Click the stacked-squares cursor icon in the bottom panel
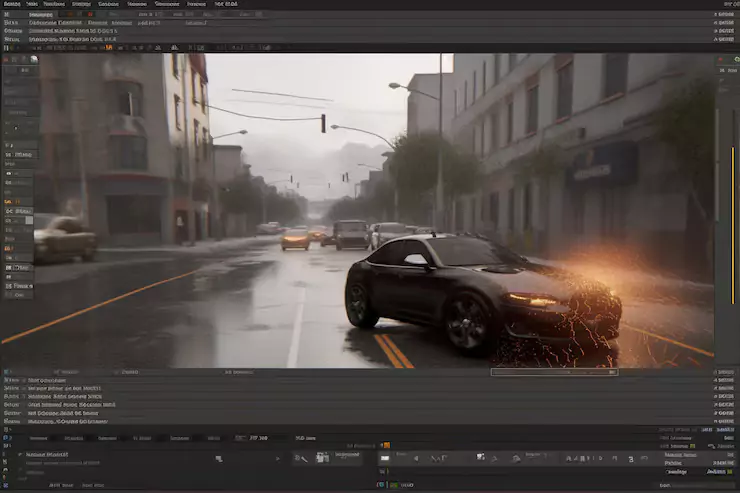 pyautogui.click(x=219, y=459)
